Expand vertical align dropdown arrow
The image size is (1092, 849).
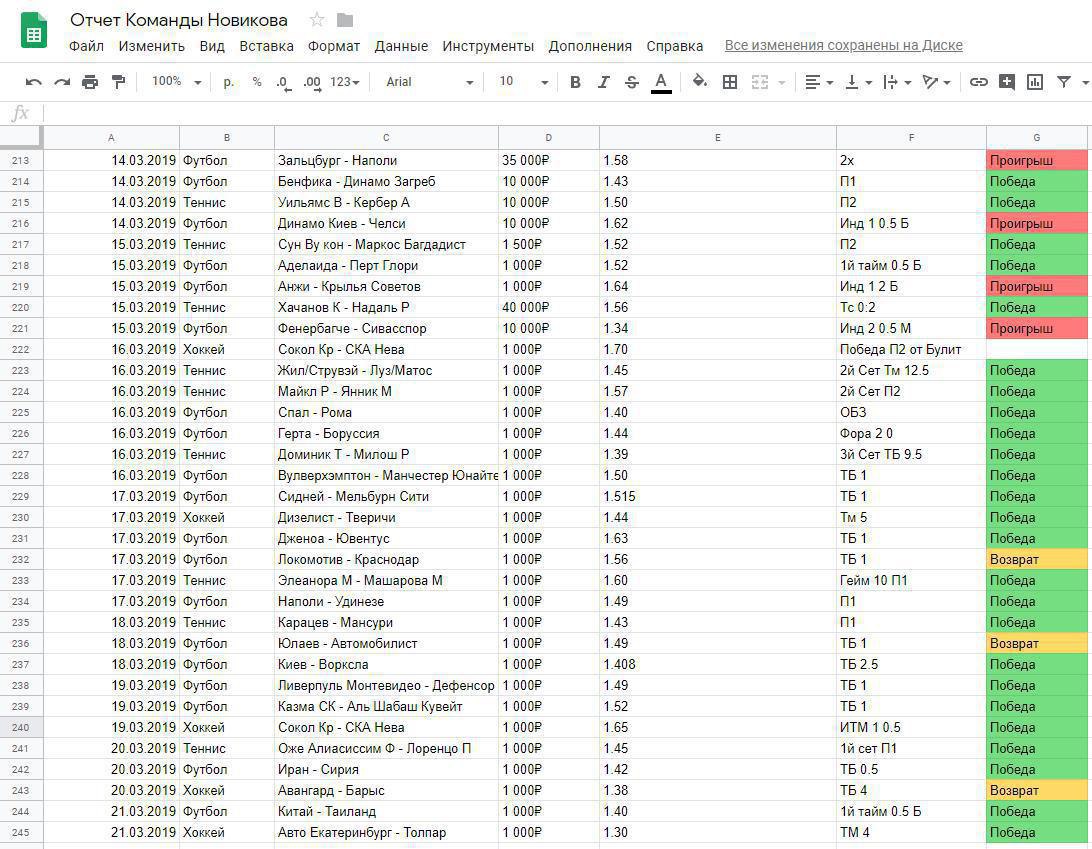(868, 83)
